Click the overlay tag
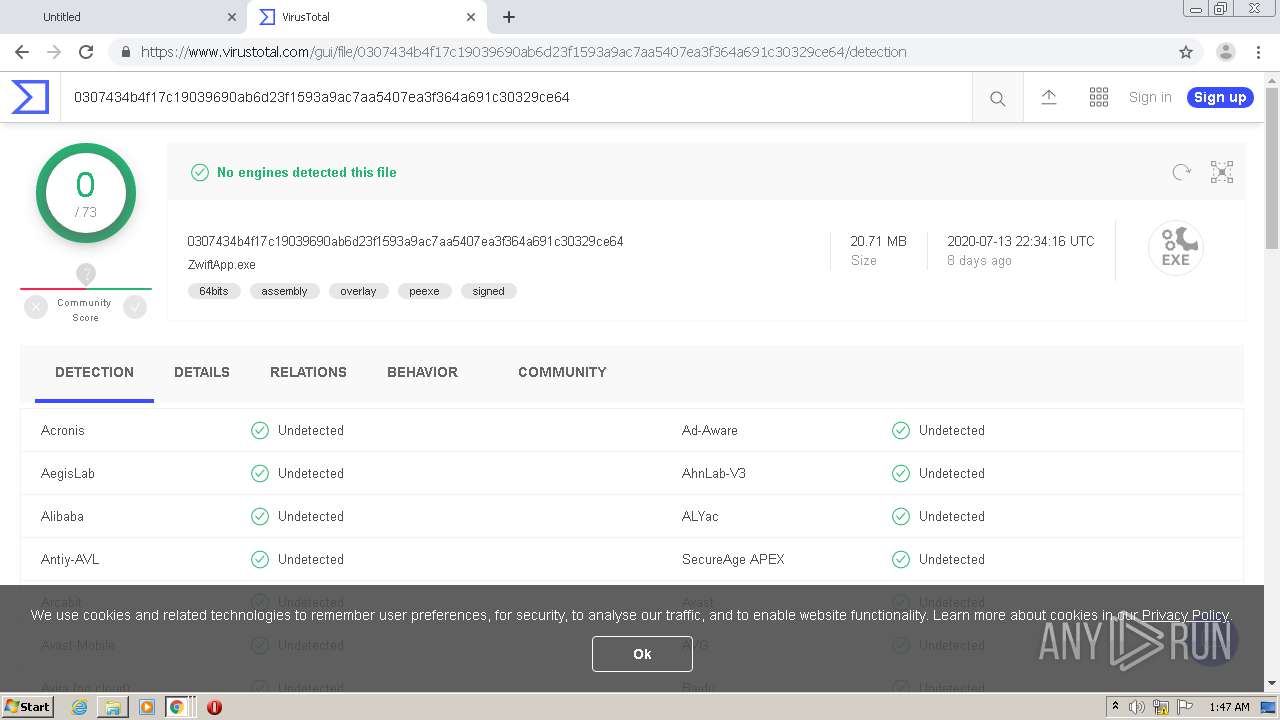 tap(358, 291)
